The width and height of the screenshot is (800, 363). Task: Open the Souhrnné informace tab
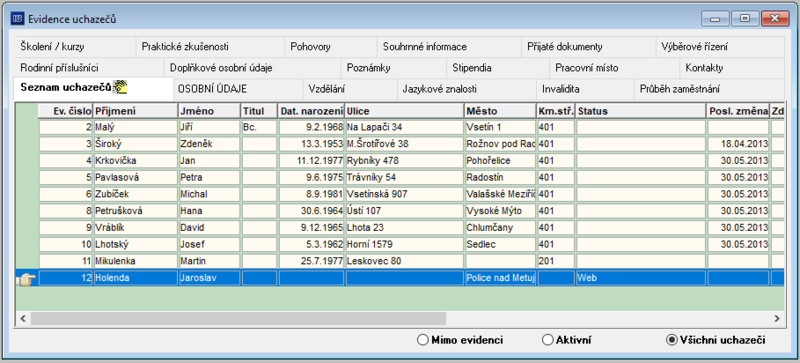(x=449, y=47)
